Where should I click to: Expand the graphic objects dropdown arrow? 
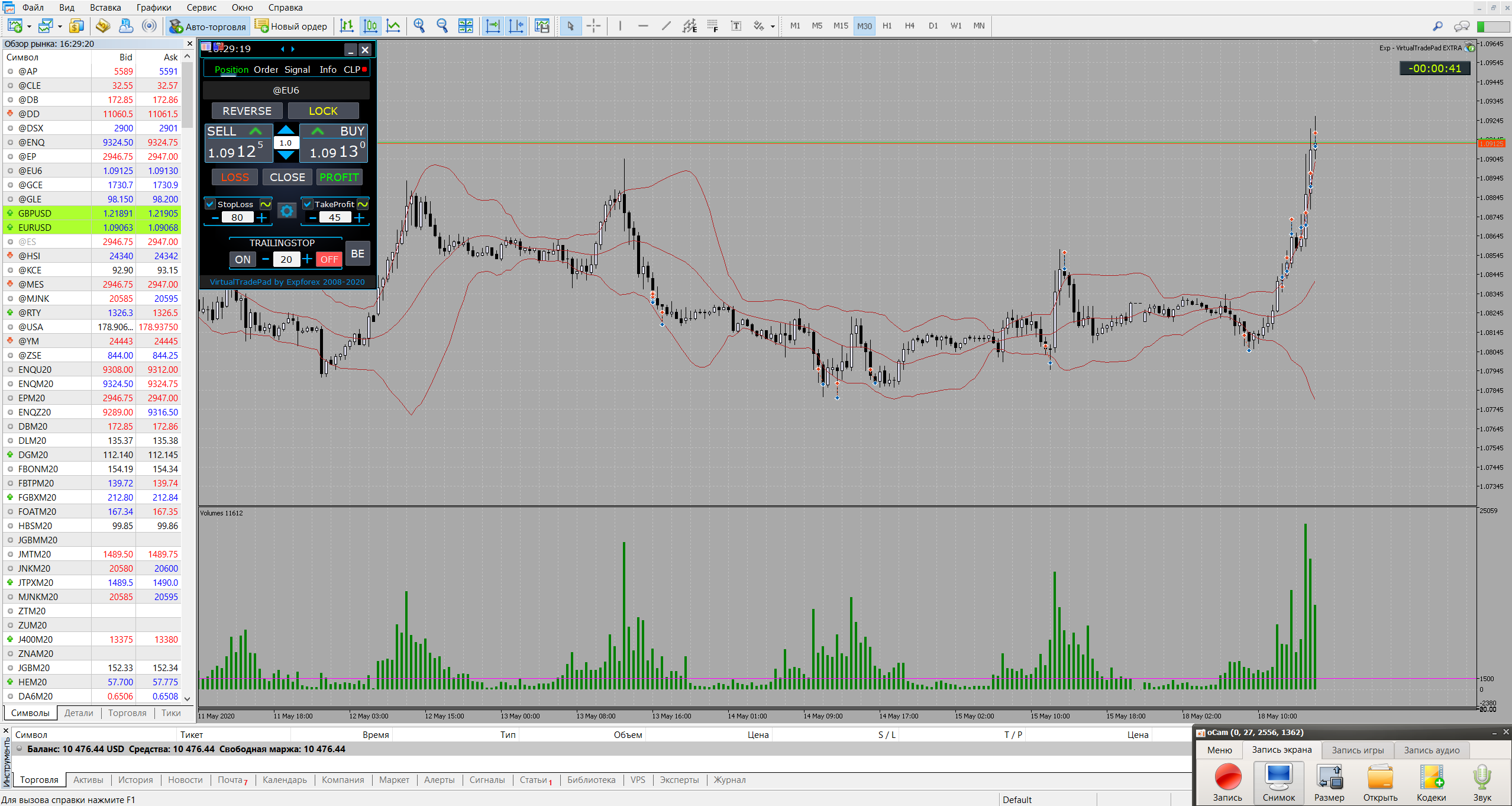pyautogui.click(x=773, y=27)
